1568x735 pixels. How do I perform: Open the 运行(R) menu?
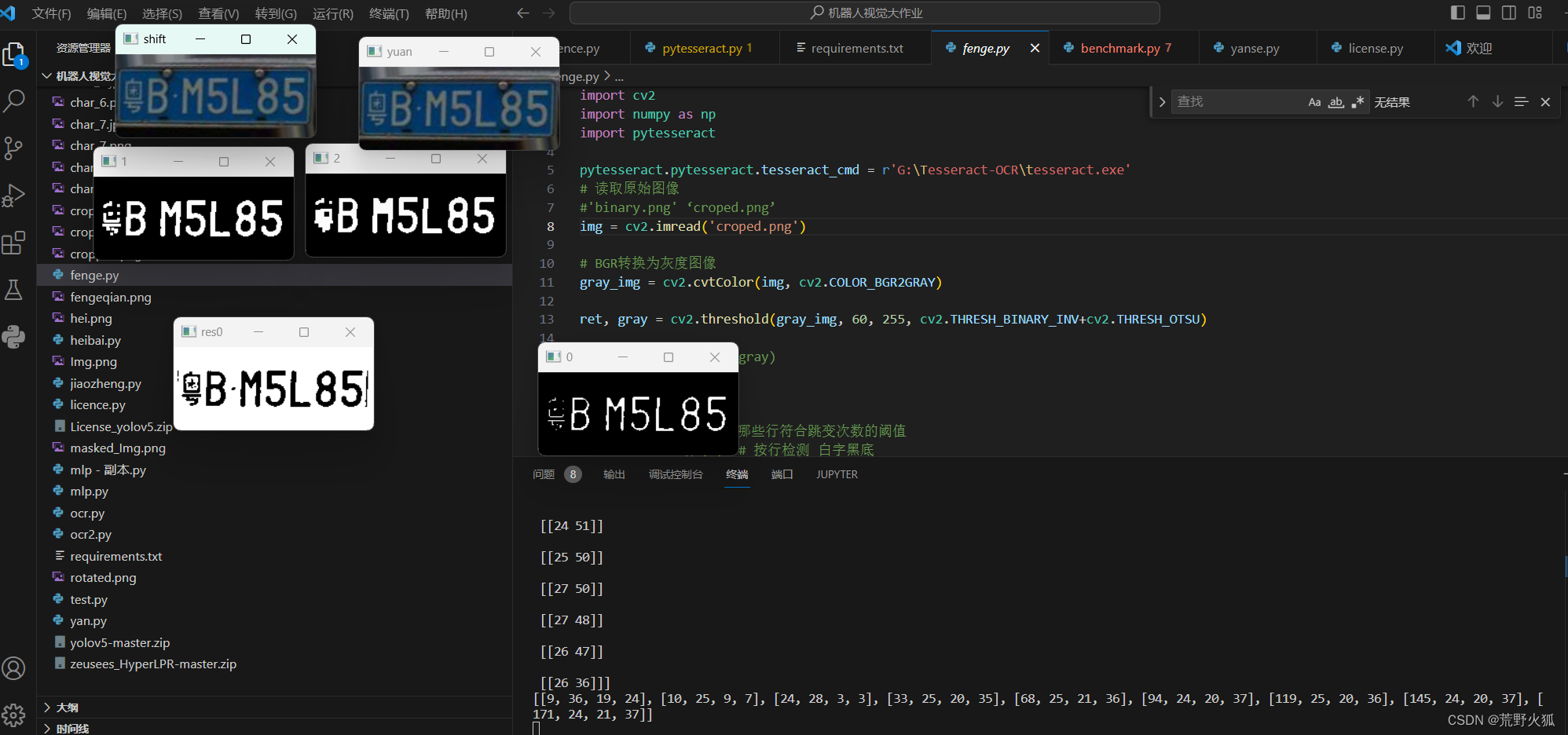tap(333, 14)
